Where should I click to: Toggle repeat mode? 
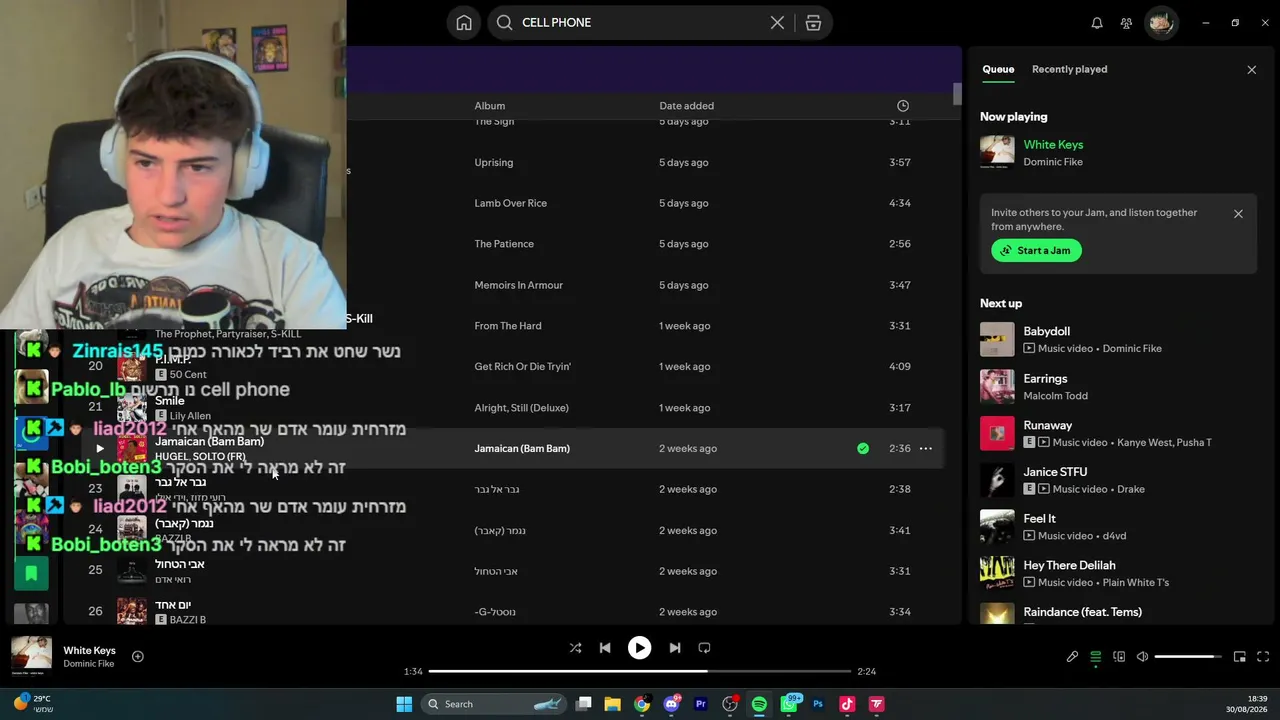pyautogui.click(x=704, y=648)
